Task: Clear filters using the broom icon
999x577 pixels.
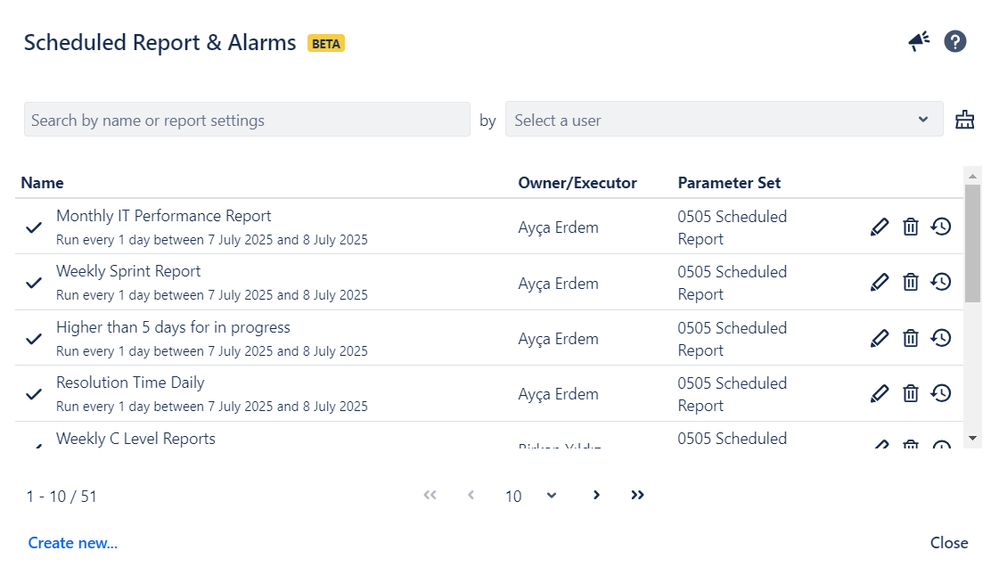Action: pyautogui.click(x=964, y=119)
